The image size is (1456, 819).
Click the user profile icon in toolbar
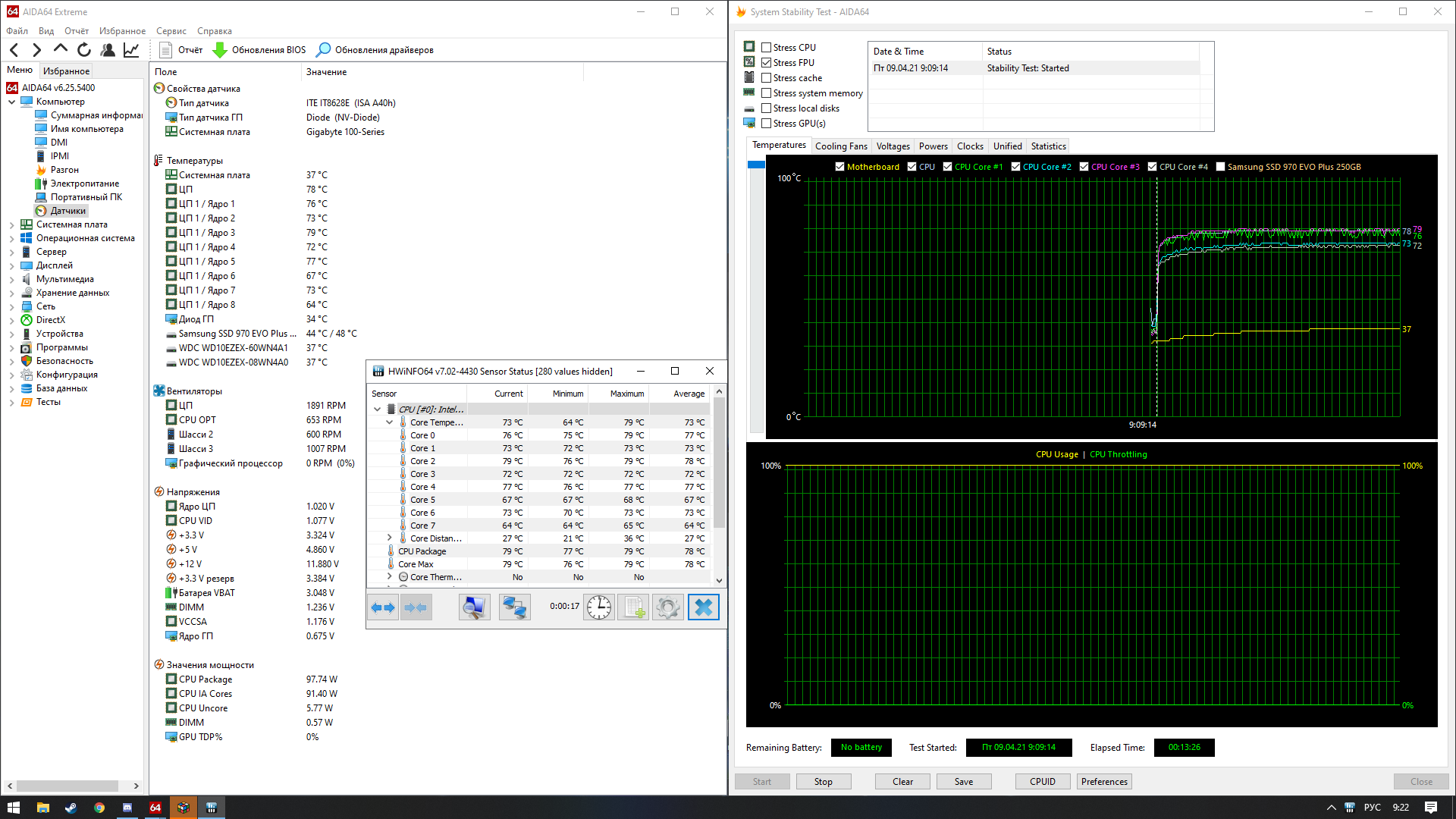click(108, 50)
